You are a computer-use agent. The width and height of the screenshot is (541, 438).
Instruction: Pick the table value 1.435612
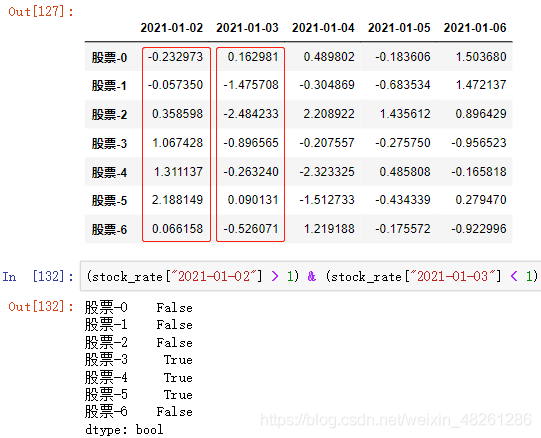(x=405, y=114)
